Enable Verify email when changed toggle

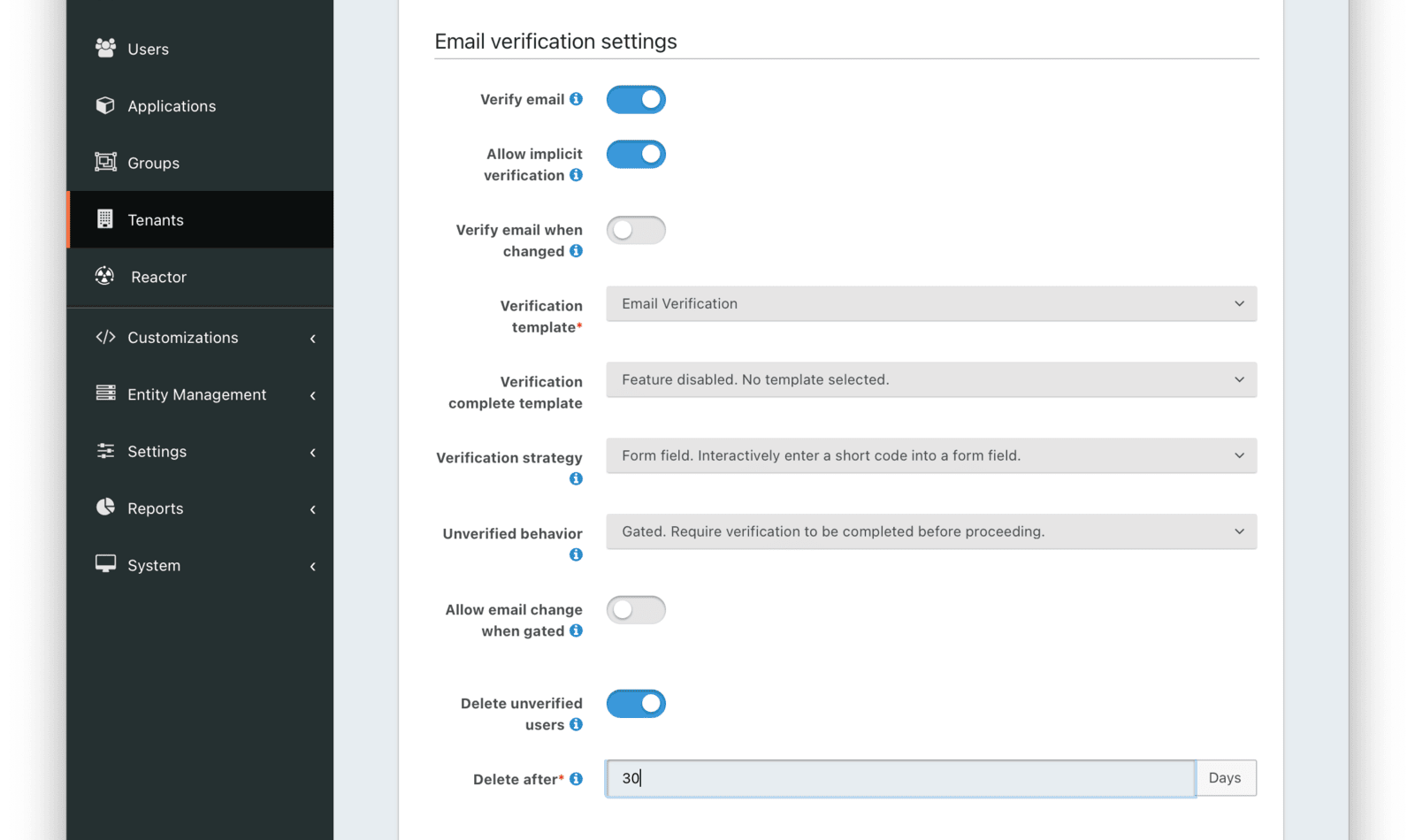click(x=636, y=230)
